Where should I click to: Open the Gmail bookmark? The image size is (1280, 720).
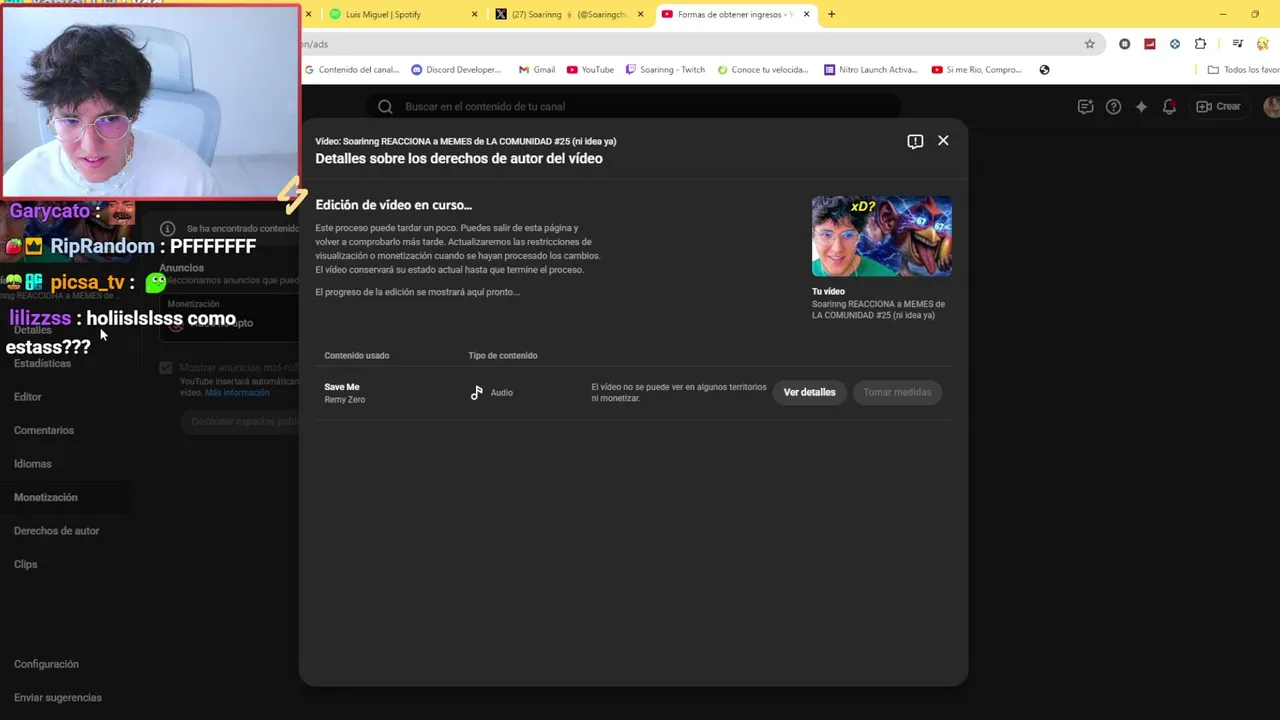point(537,70)
